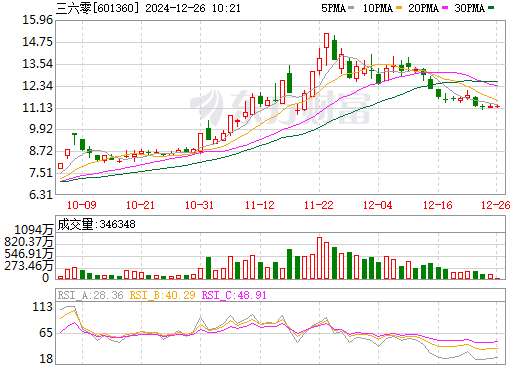This screenshot has height=365, width=520.
Task: Click the 11-12 date label
Action: [x=260, y=205]
